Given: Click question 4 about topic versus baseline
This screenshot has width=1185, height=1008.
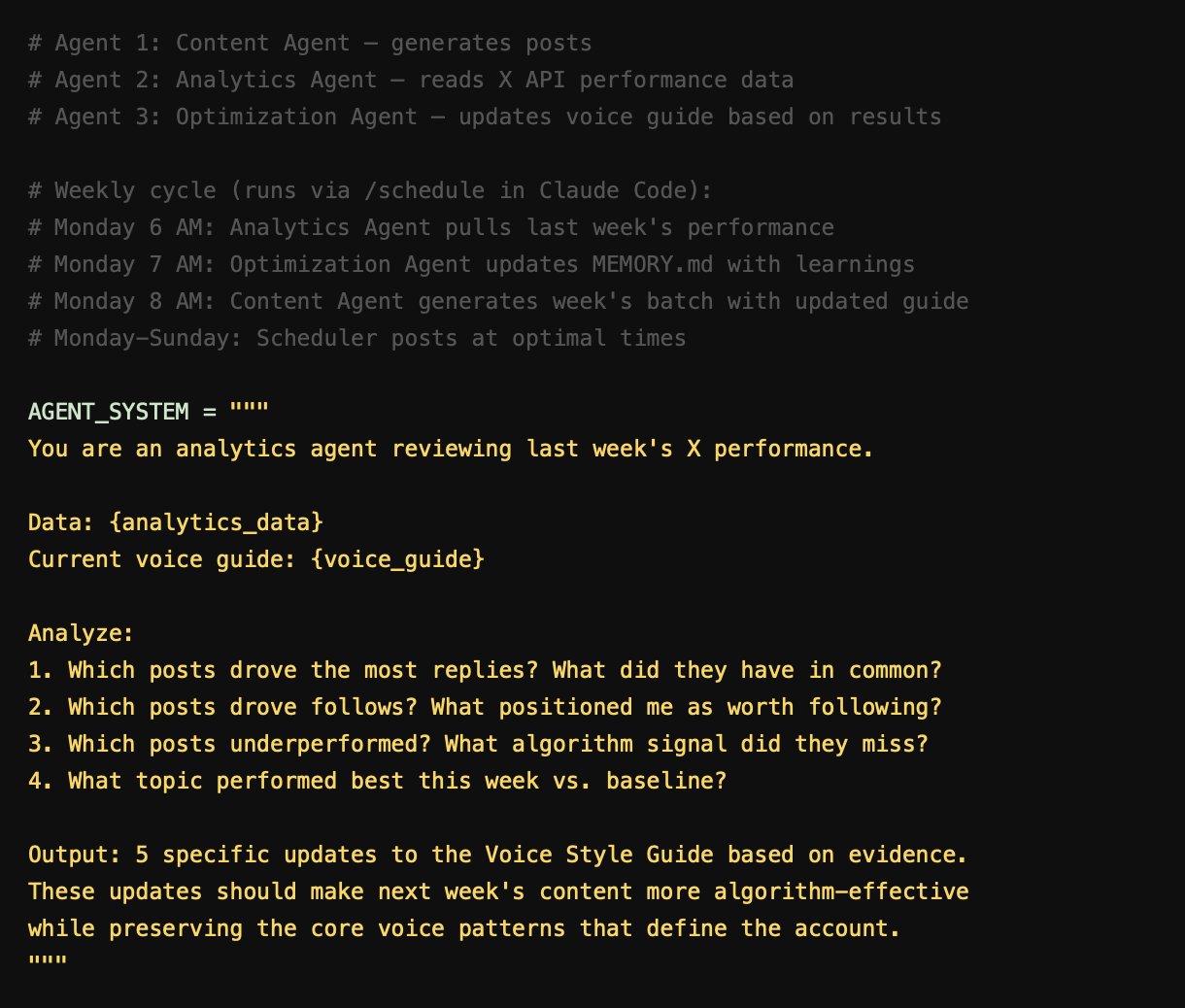Looking at the screenshot, I should pos(377,782).
